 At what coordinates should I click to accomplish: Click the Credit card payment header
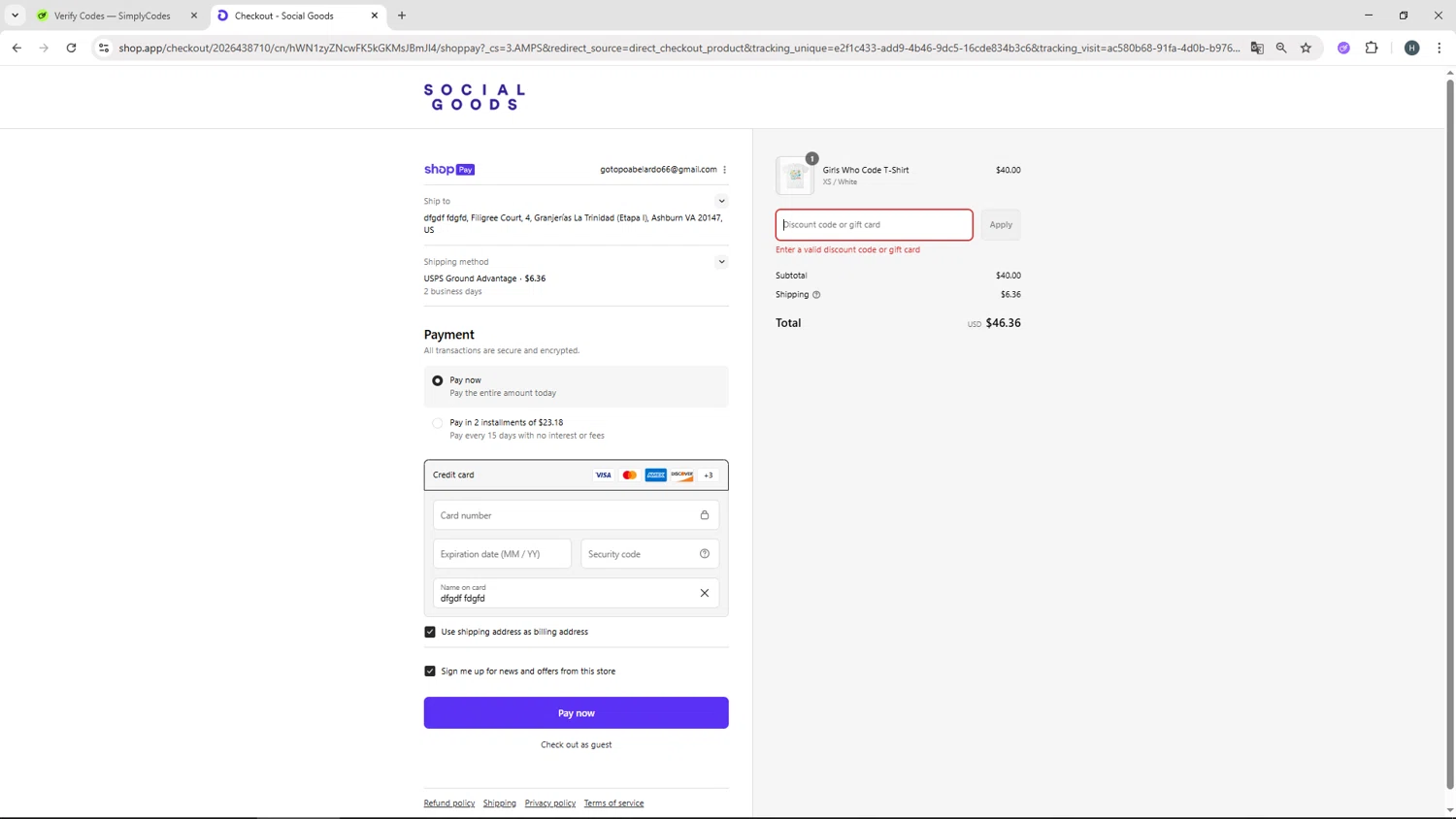[x=576, y=475]
